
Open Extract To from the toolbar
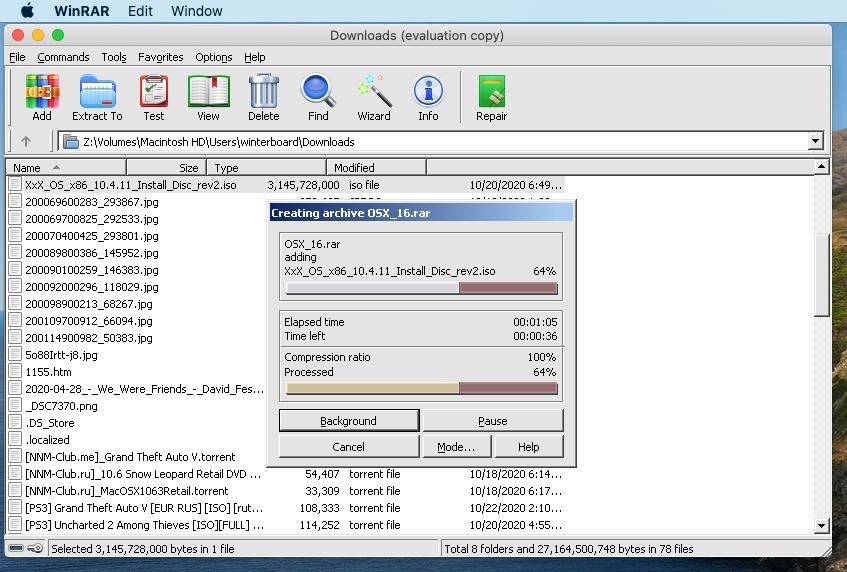97,97
